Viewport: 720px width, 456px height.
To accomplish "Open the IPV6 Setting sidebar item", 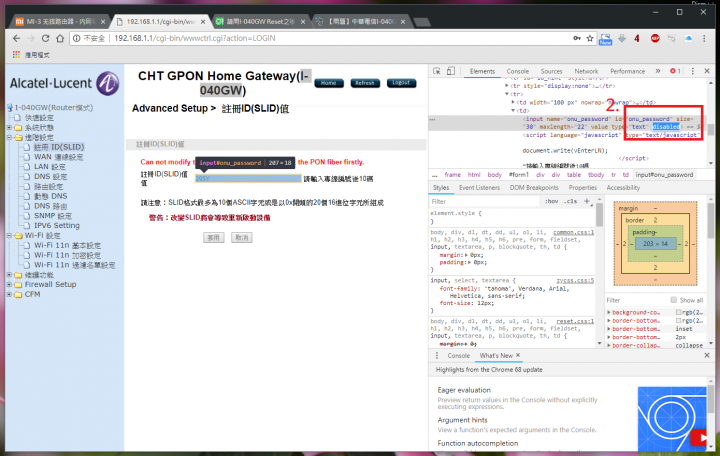I will point(56,225).
